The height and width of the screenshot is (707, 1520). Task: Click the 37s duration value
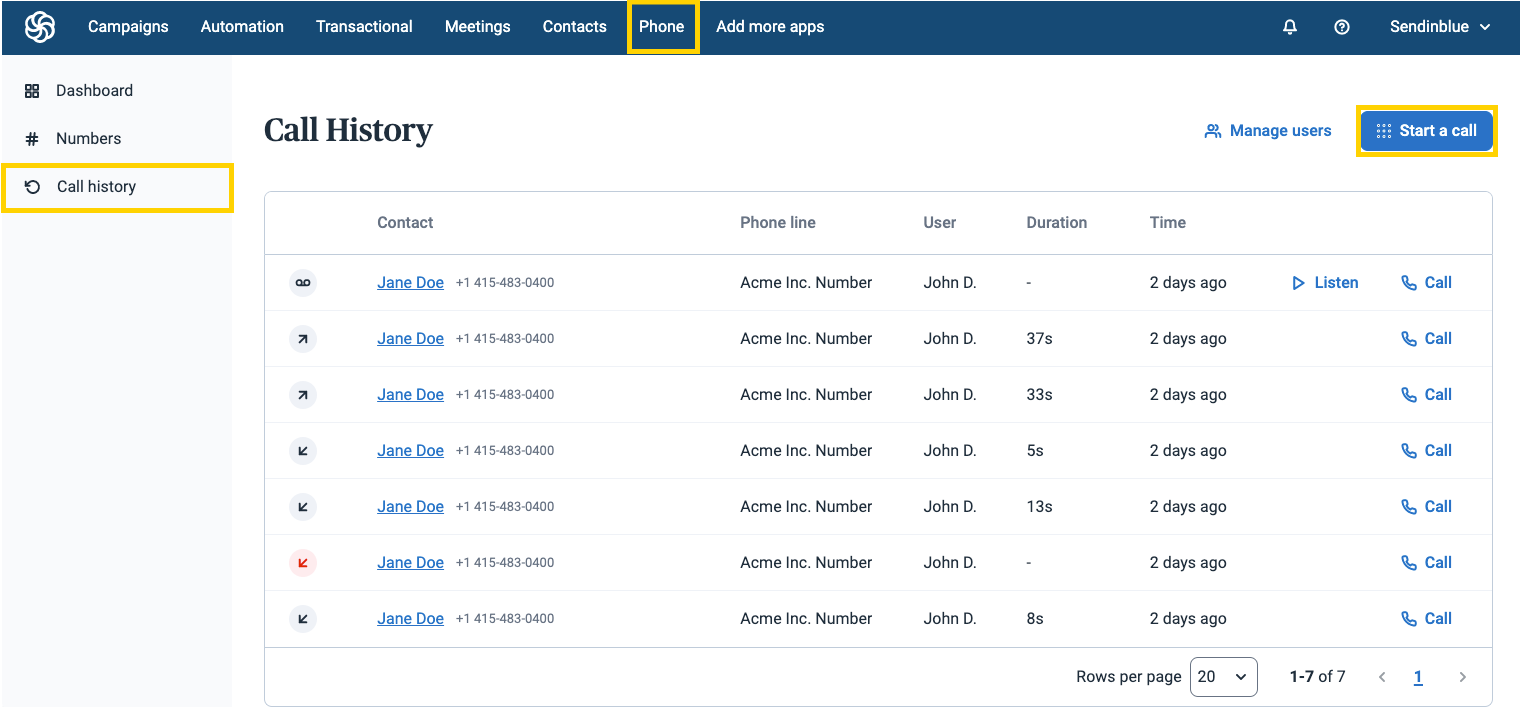[1040, 339]
